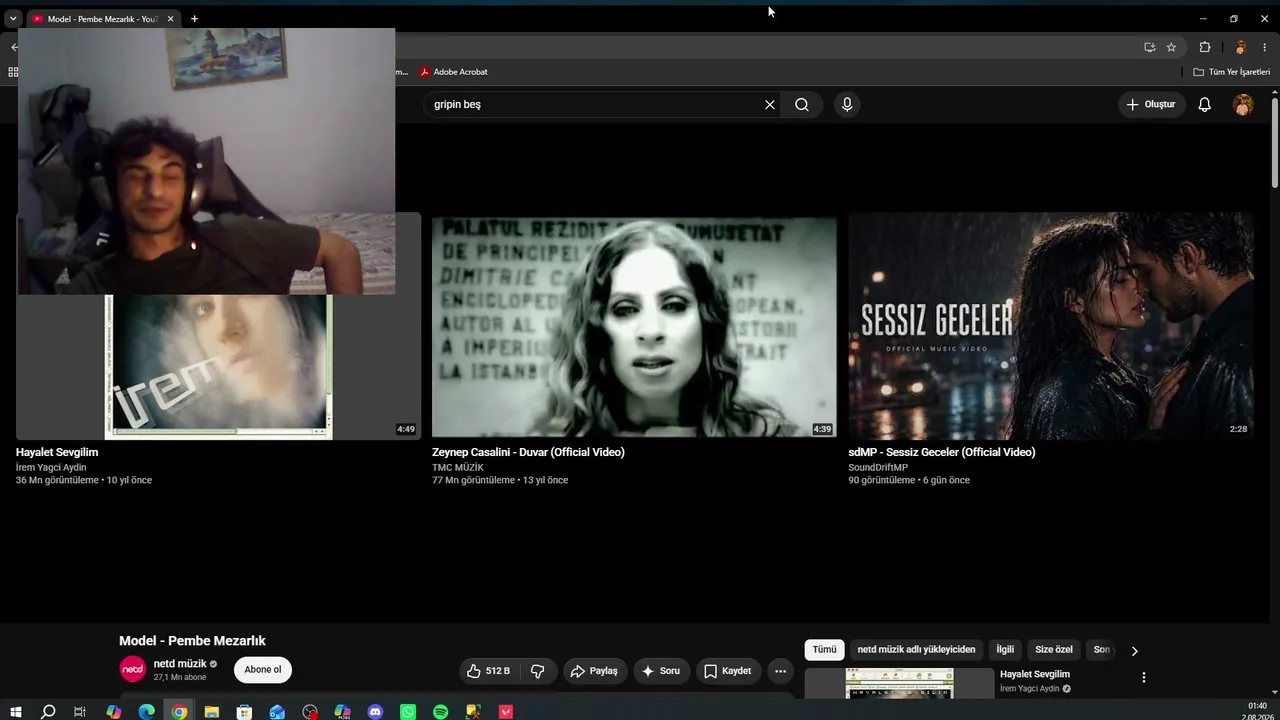Save the video with Kaydet
The image size is (1280, 720).
click(728, 671)
